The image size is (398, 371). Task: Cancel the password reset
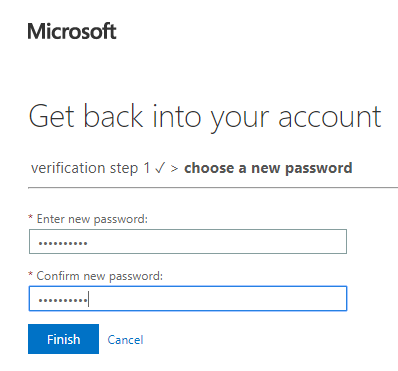coord(125,340)
